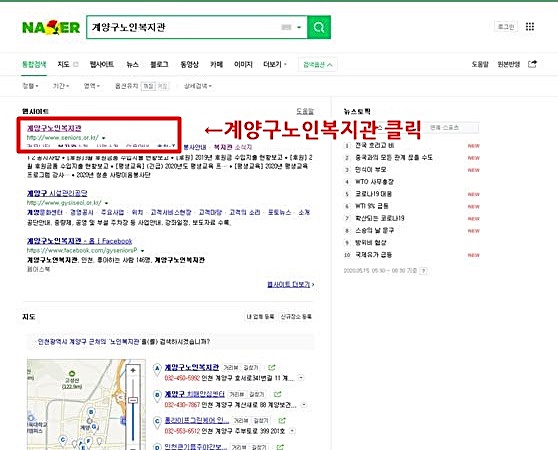
Task: Click the question mark icon beside the news timestamp
Action: [423, 271]
